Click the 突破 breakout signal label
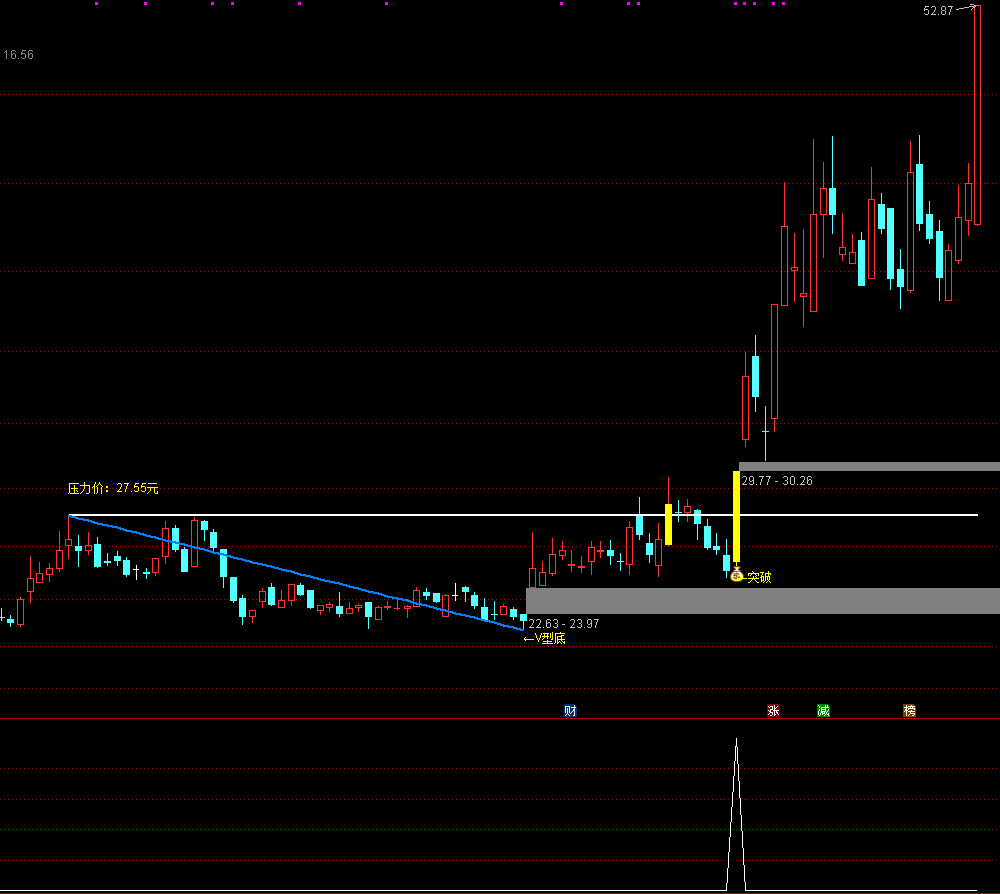Screen dimensions: 1000x894 click(759, 577)
